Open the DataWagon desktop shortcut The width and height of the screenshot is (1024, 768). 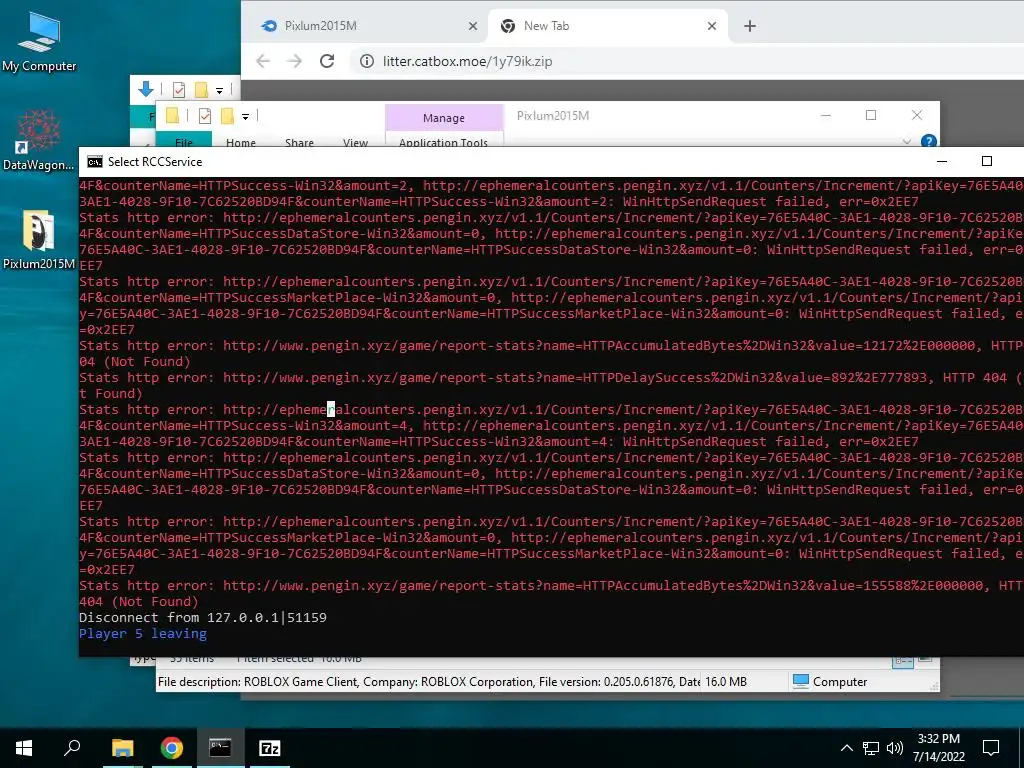coord(39,140)
